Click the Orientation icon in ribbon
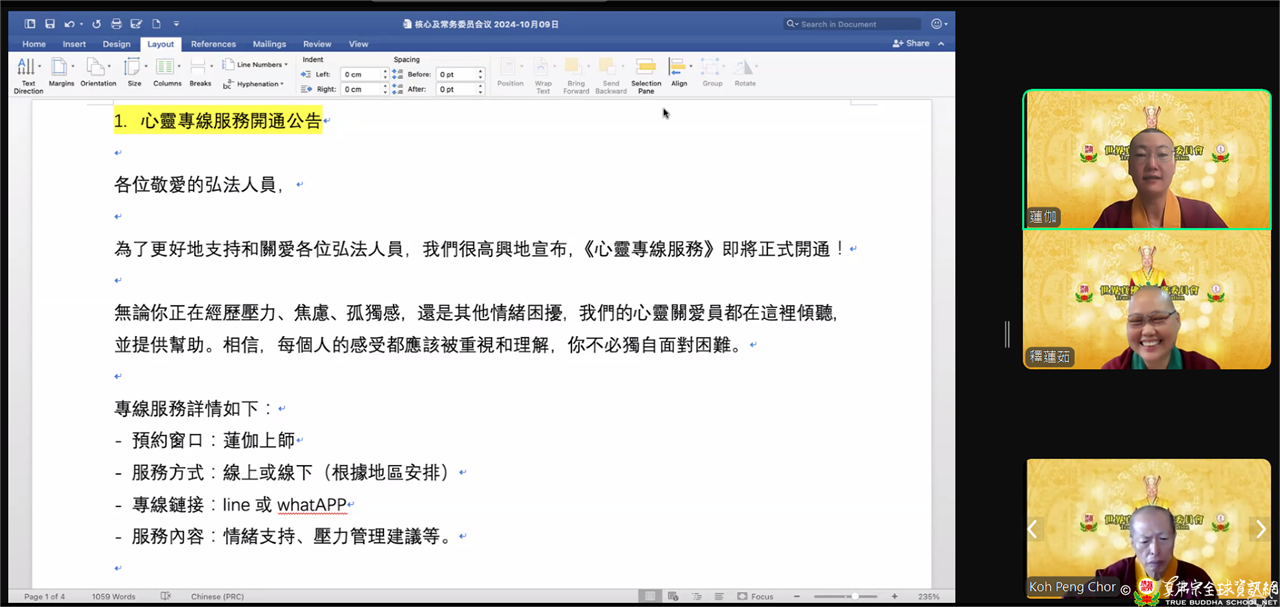Viewport: 1280px width, 607px height. click(x=97, y=71)
